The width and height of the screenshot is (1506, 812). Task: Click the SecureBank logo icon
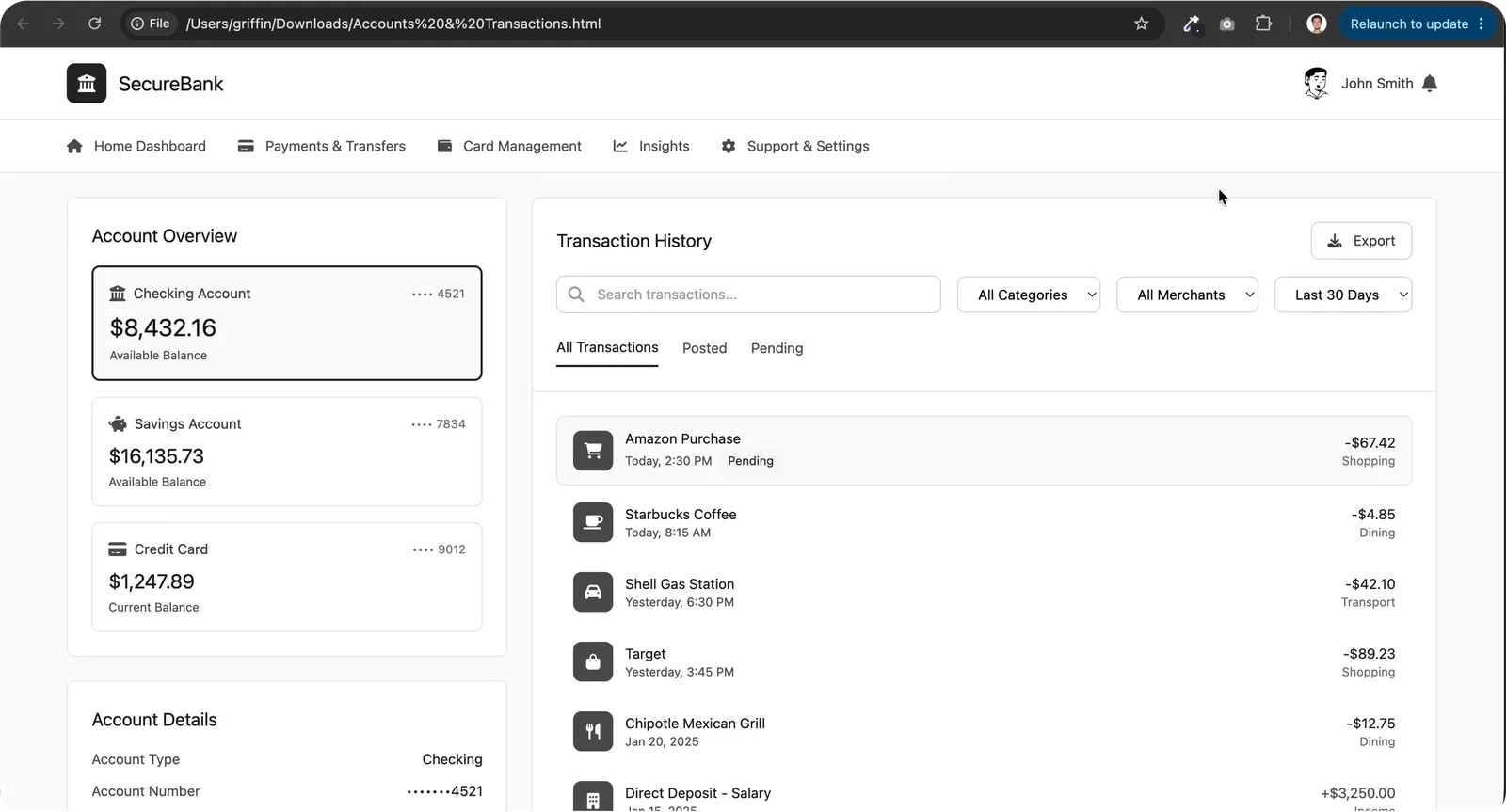(87, 84)
